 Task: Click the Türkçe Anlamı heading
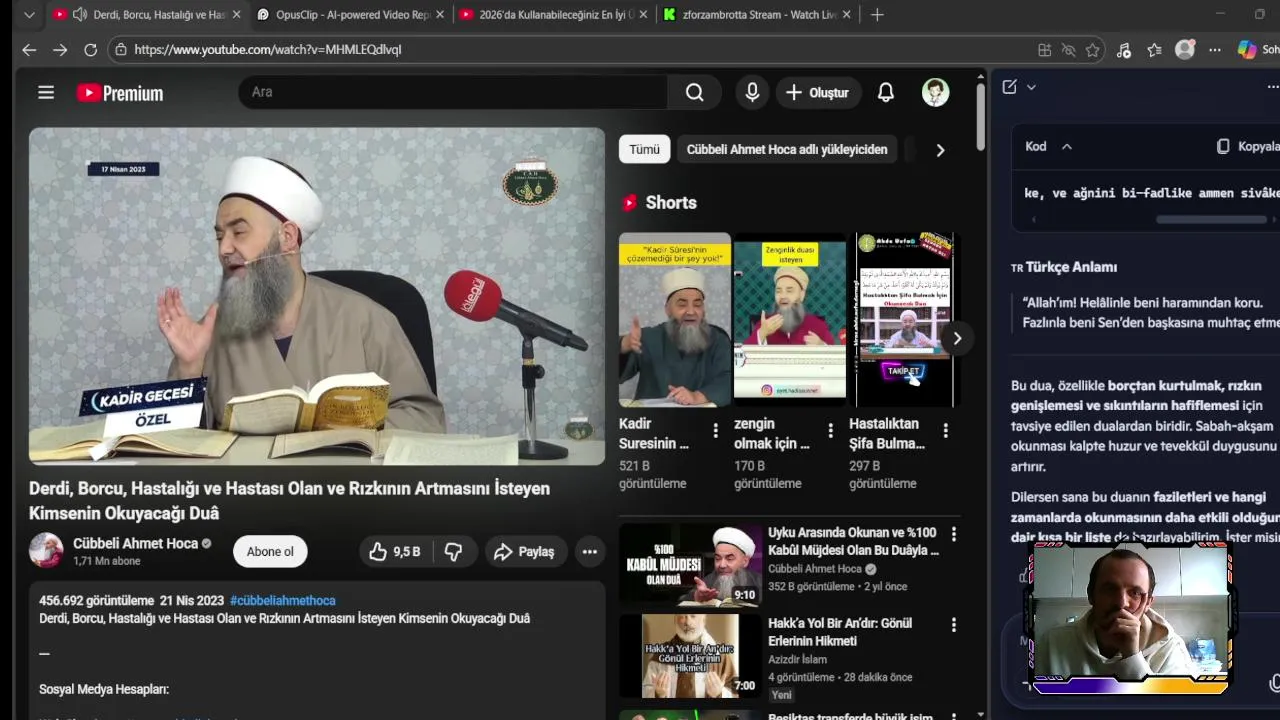tap(1071, 267)
